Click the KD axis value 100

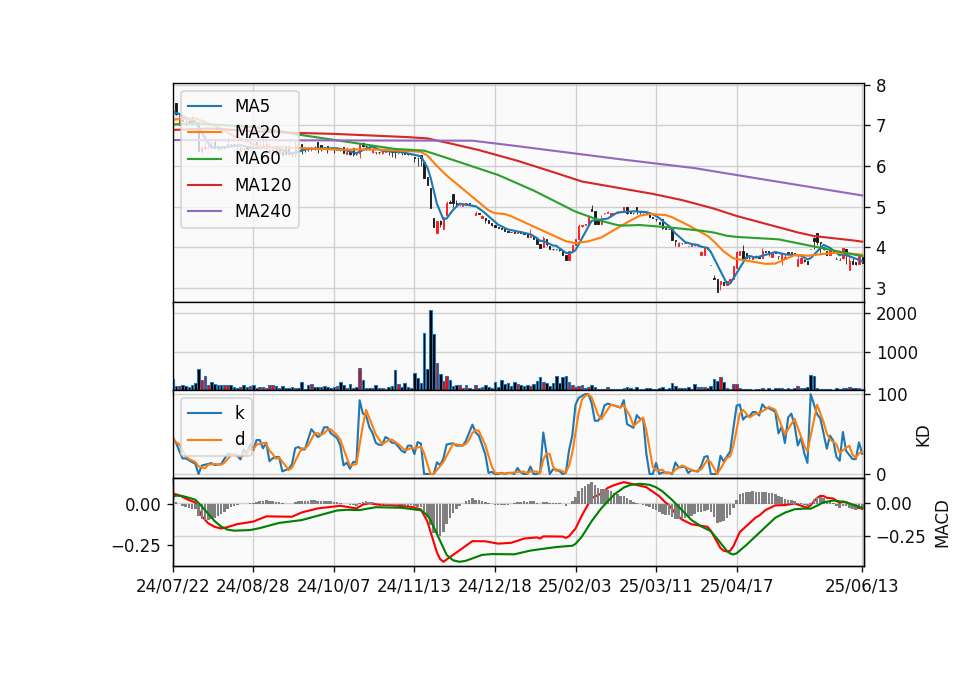pos(892,395)
